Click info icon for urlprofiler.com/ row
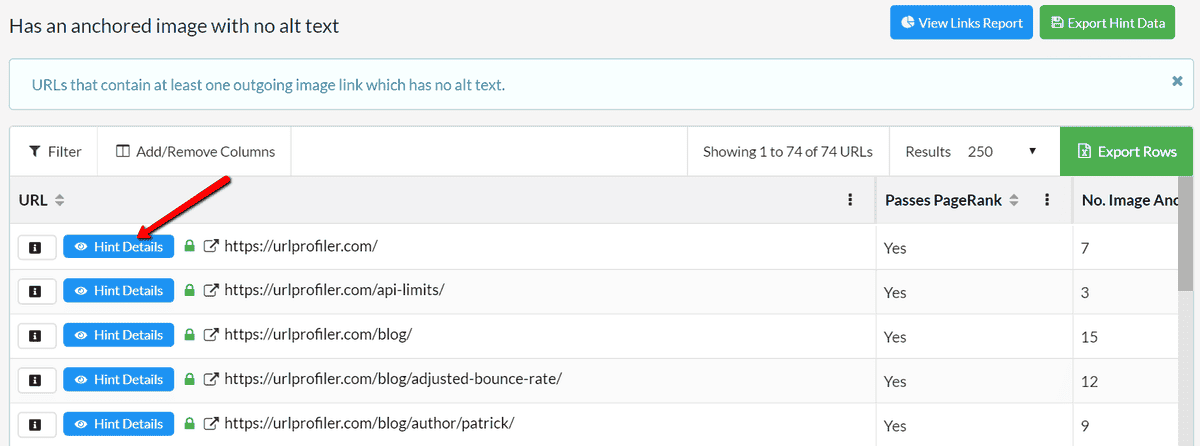This screenshot has height=446, width=1200. pos(36,247)
